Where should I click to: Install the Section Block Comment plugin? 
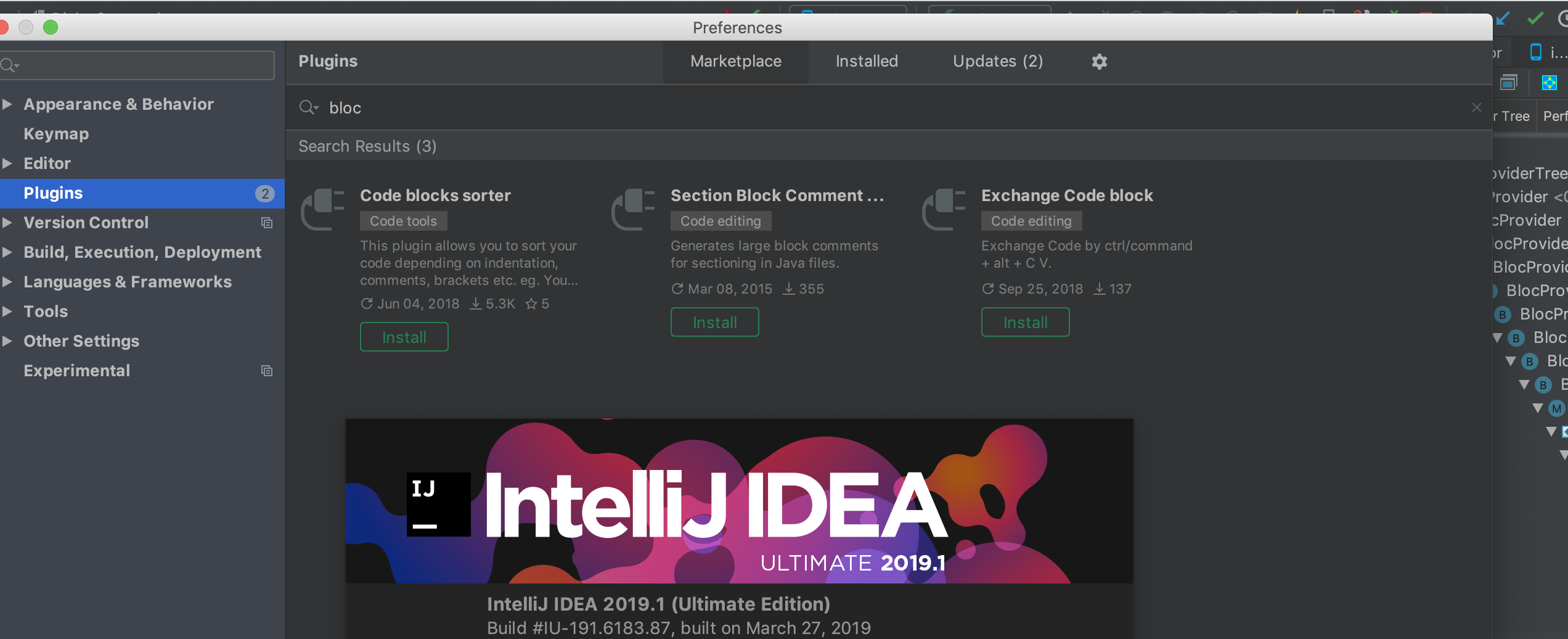[x=715, y=323]
